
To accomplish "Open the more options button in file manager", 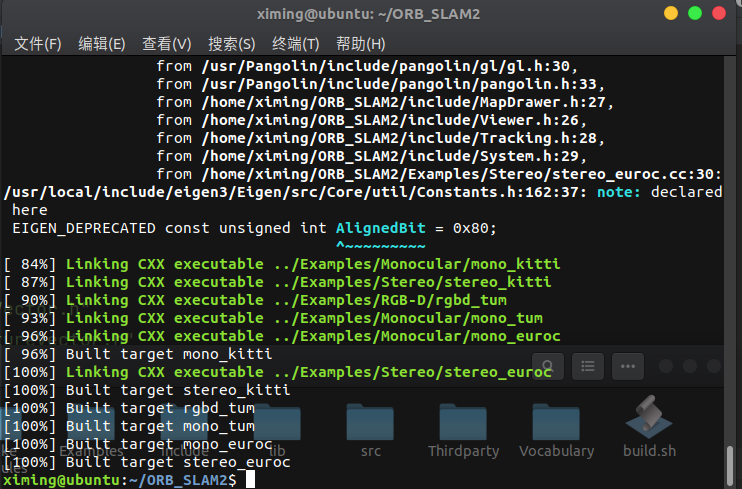I will pyautogui.click(x=627, y=366).
